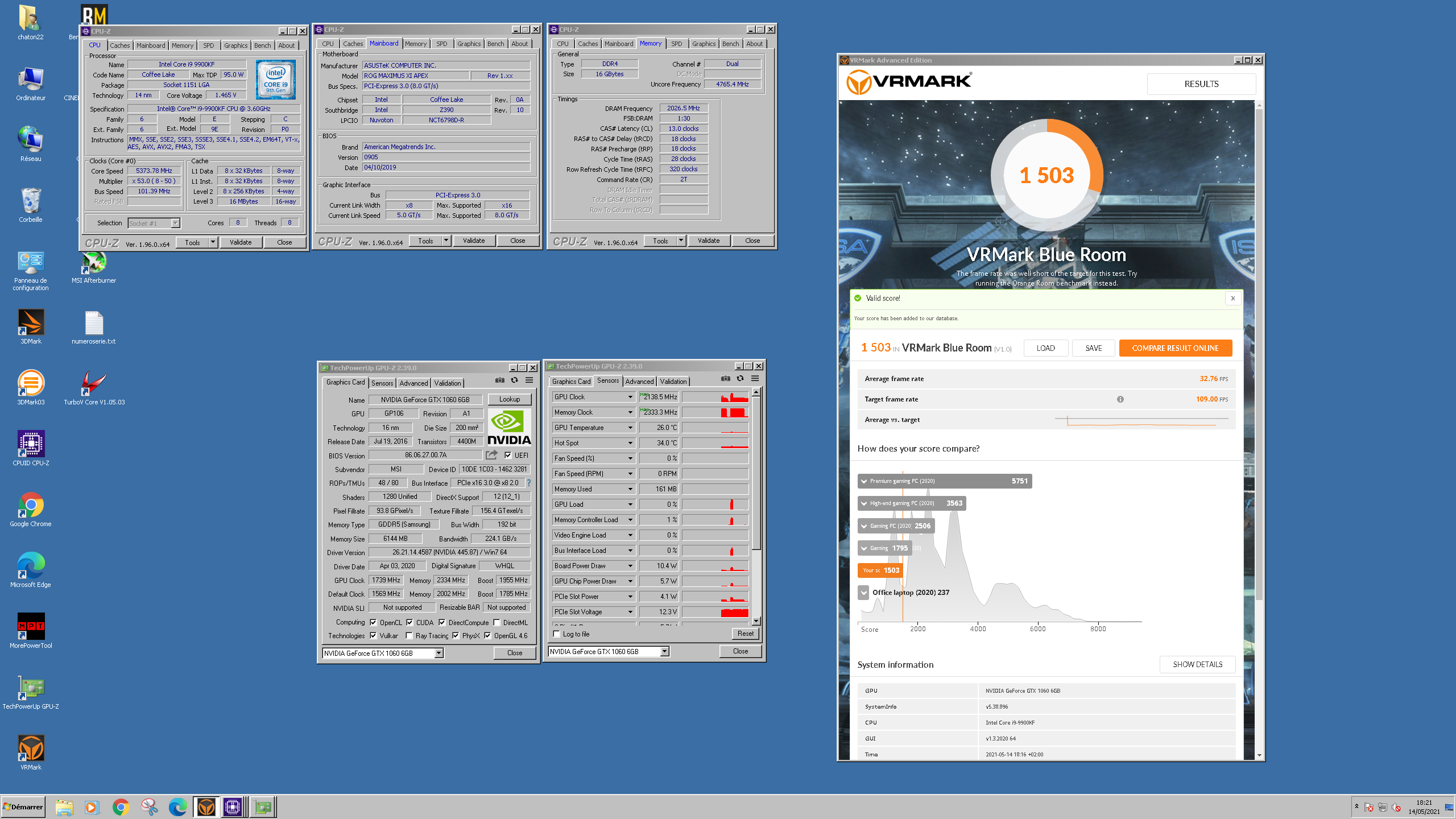This screenshot has height=819, width=1456.
Task: Open the chaton22 folder desktop icon
Action: pyautogui.click(x=31, y=23)
